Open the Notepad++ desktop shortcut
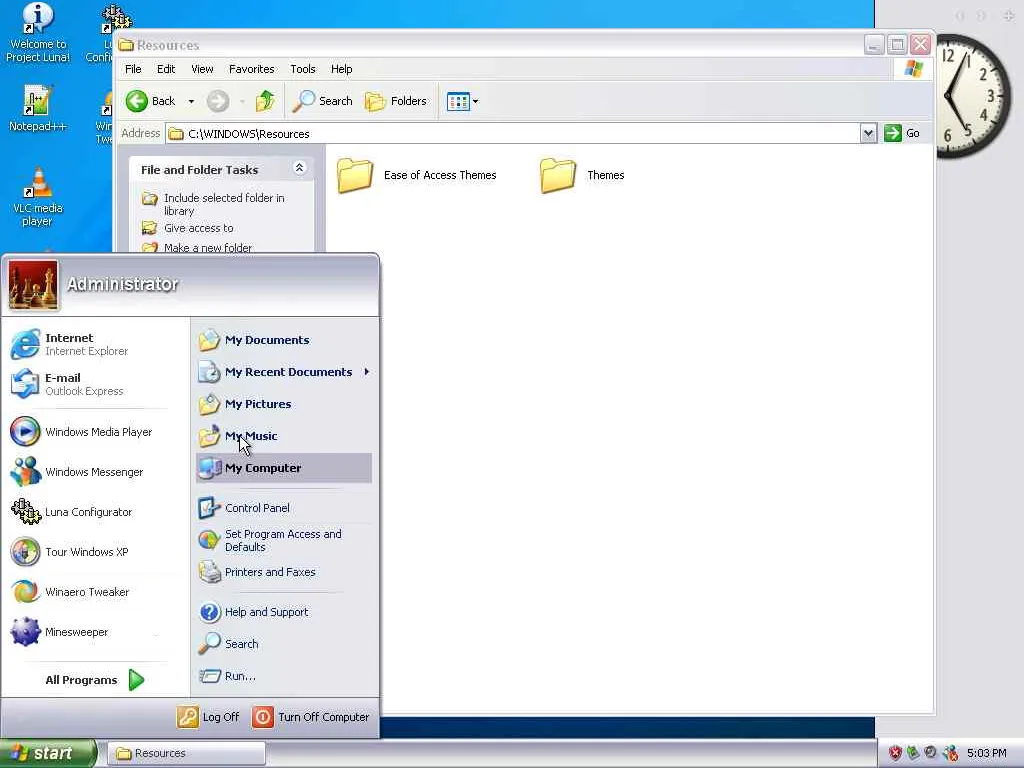Screen dimensions: 1024x768 tap(37, 108)
